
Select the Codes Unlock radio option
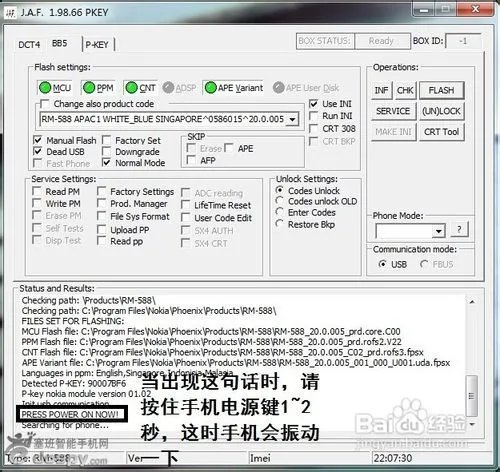(280, 190)
